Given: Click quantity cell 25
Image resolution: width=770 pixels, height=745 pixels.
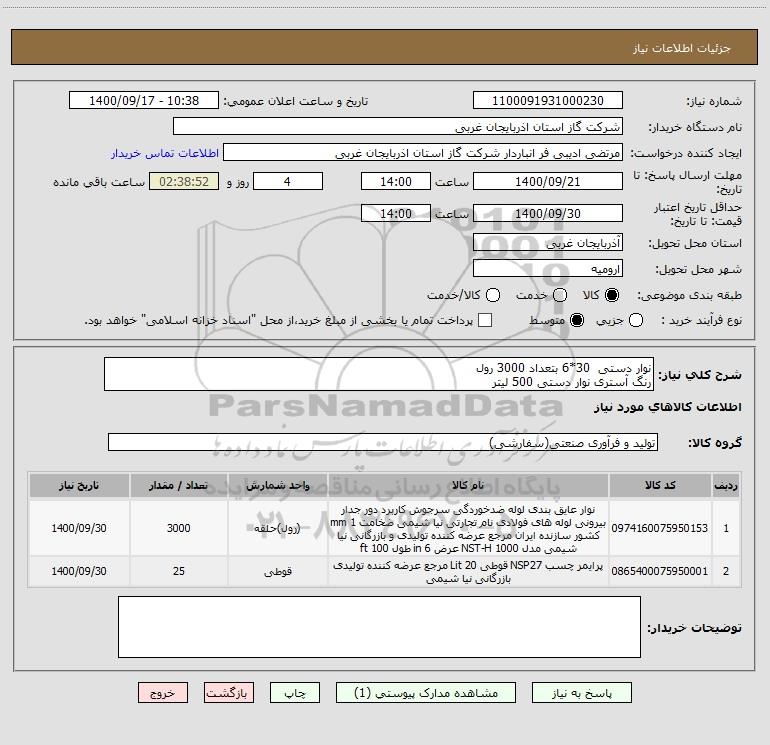Looking at the screenshot, I should pos(179,571).
